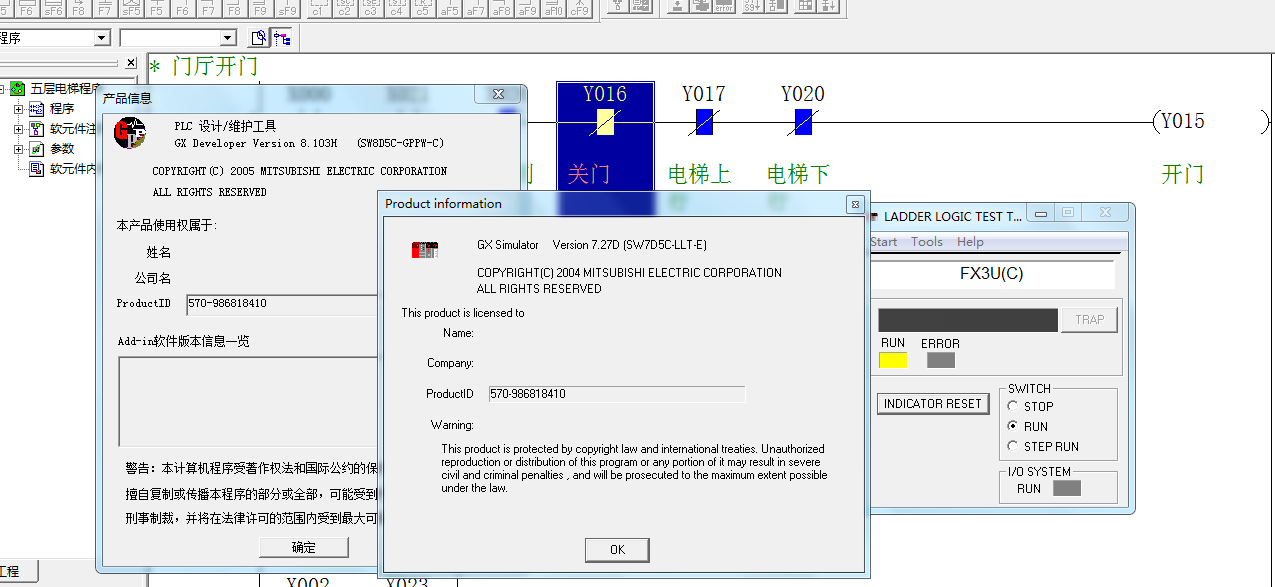Select the STOP switch option
Screen dimensions: 1275x587
pyautogui.click(x=1013, y=407)
